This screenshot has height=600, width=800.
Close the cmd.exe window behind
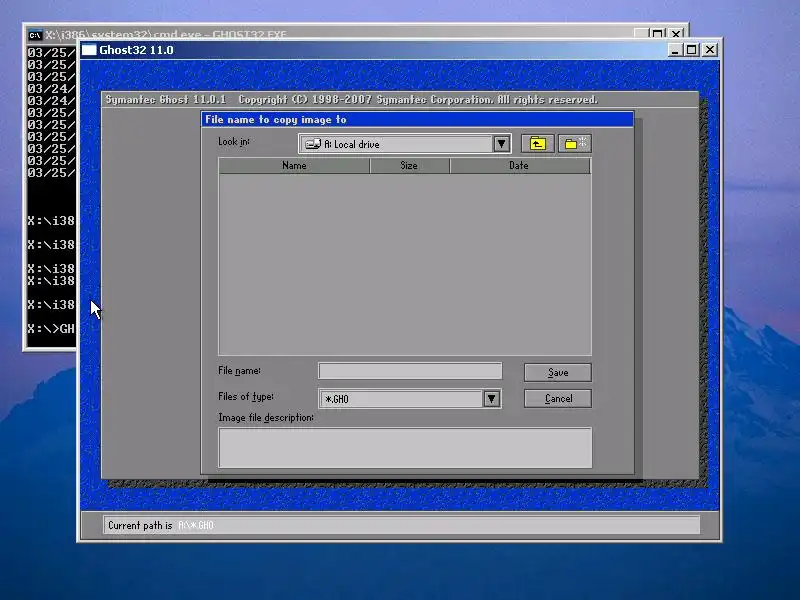676,34
